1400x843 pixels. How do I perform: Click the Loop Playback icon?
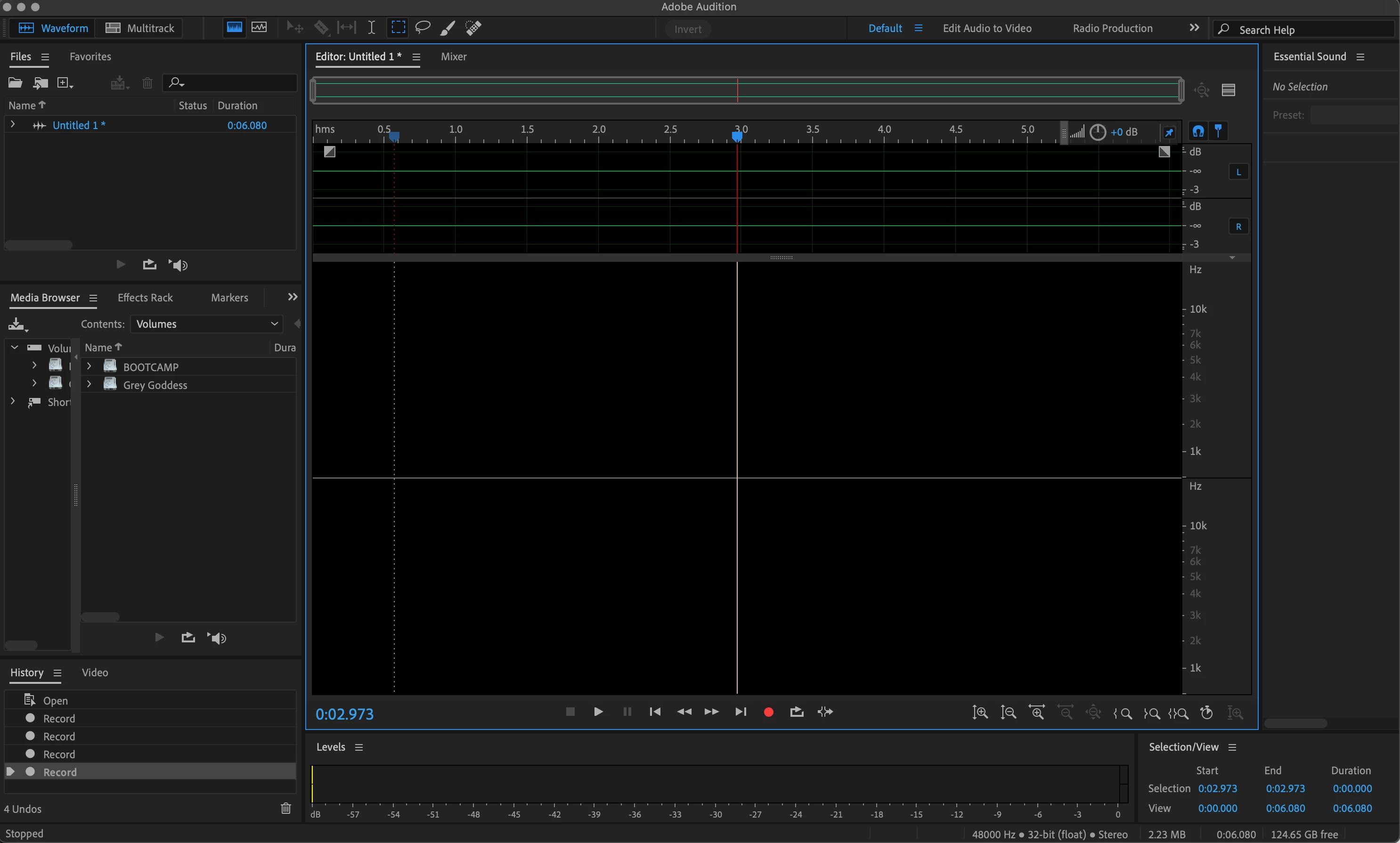pyautogui.click(x=797, y=712)
